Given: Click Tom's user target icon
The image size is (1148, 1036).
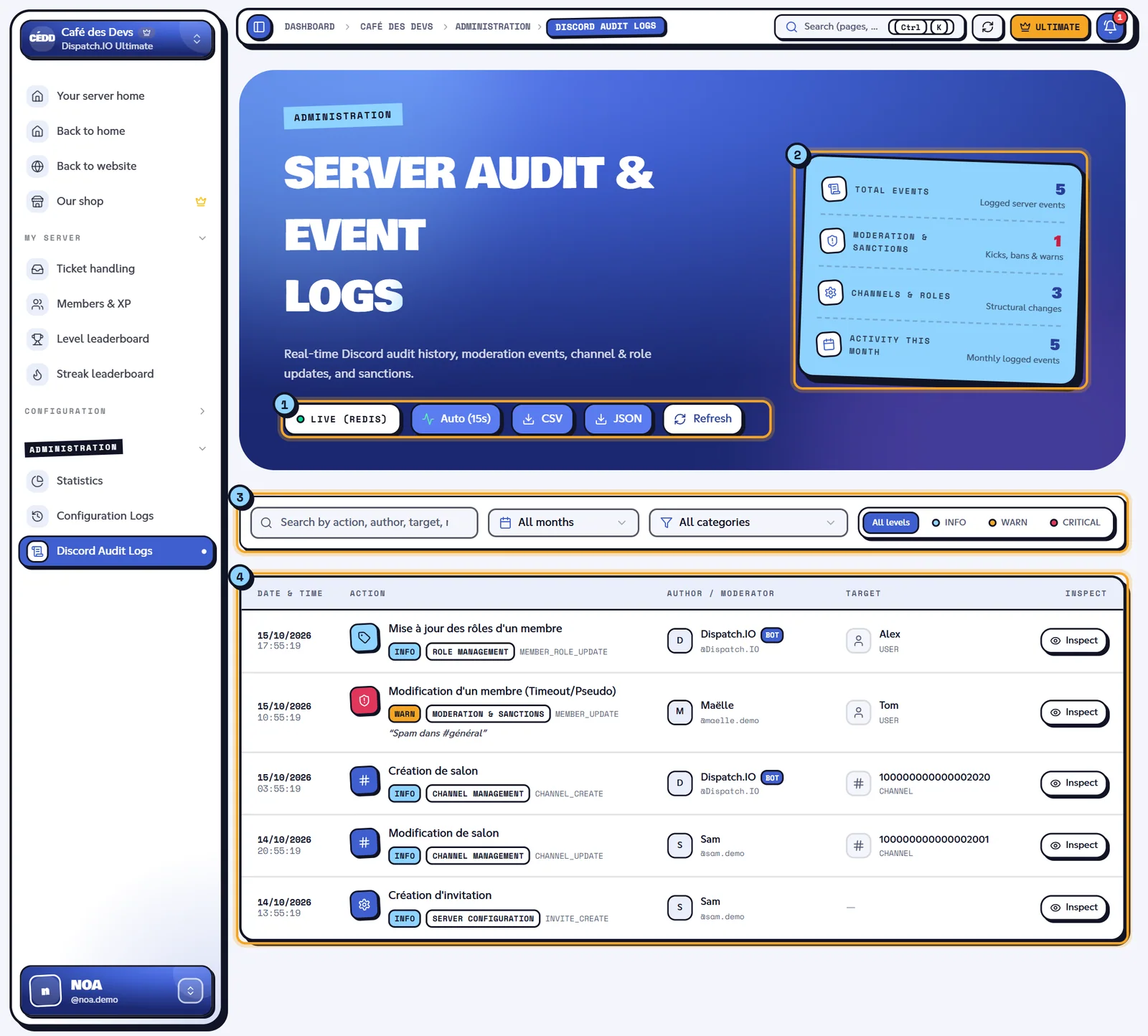Looking at the screenshot, I should point(858,712).
